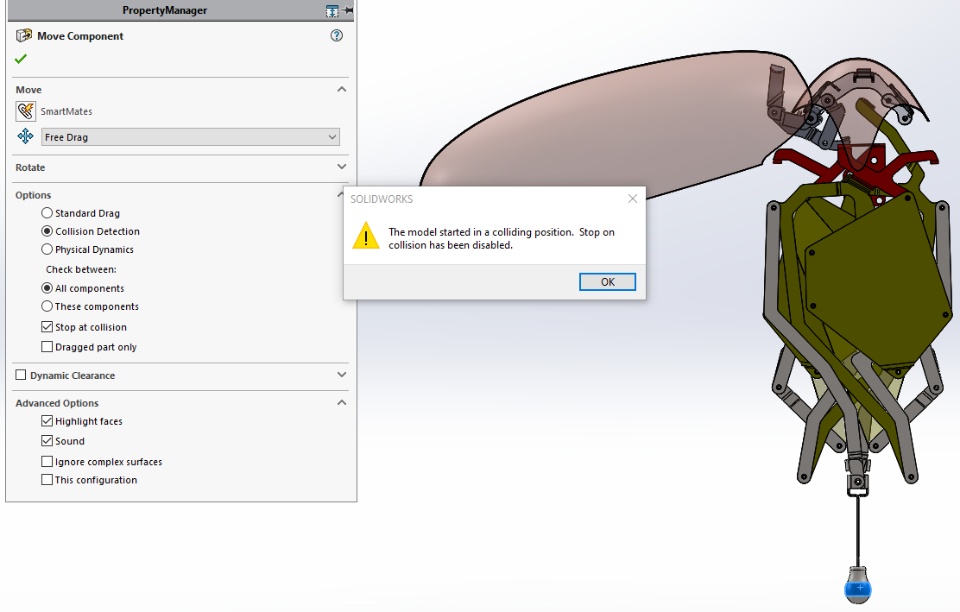The height and width of the screenshot is (612, 960).
Task: Collapse the Advanced Options section chevron
Action: (342, 403)
